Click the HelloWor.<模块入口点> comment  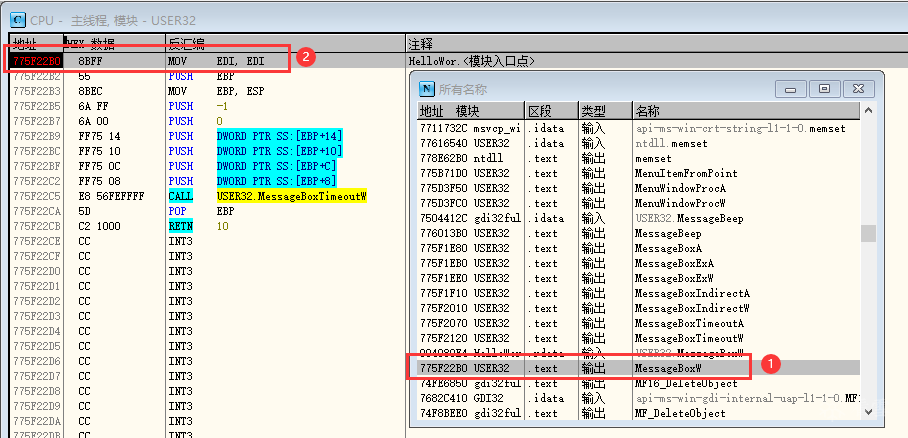[x=471, y=61]
